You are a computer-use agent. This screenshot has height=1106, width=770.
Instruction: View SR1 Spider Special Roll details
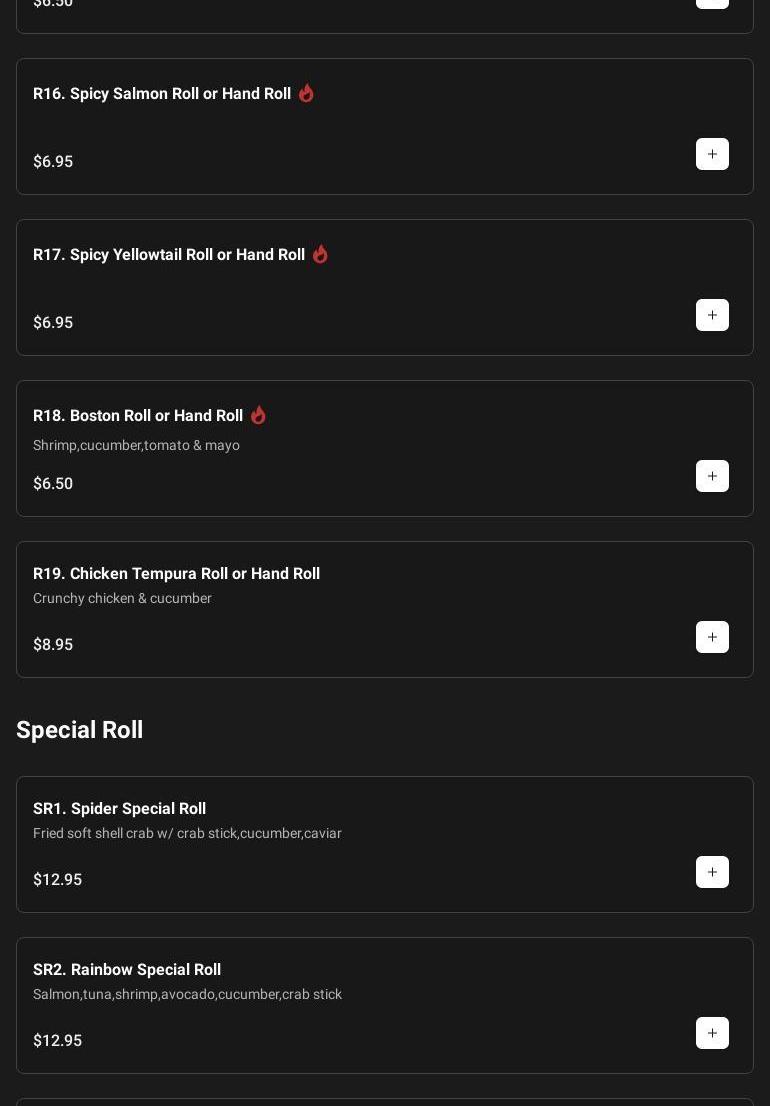pos(119,809)
